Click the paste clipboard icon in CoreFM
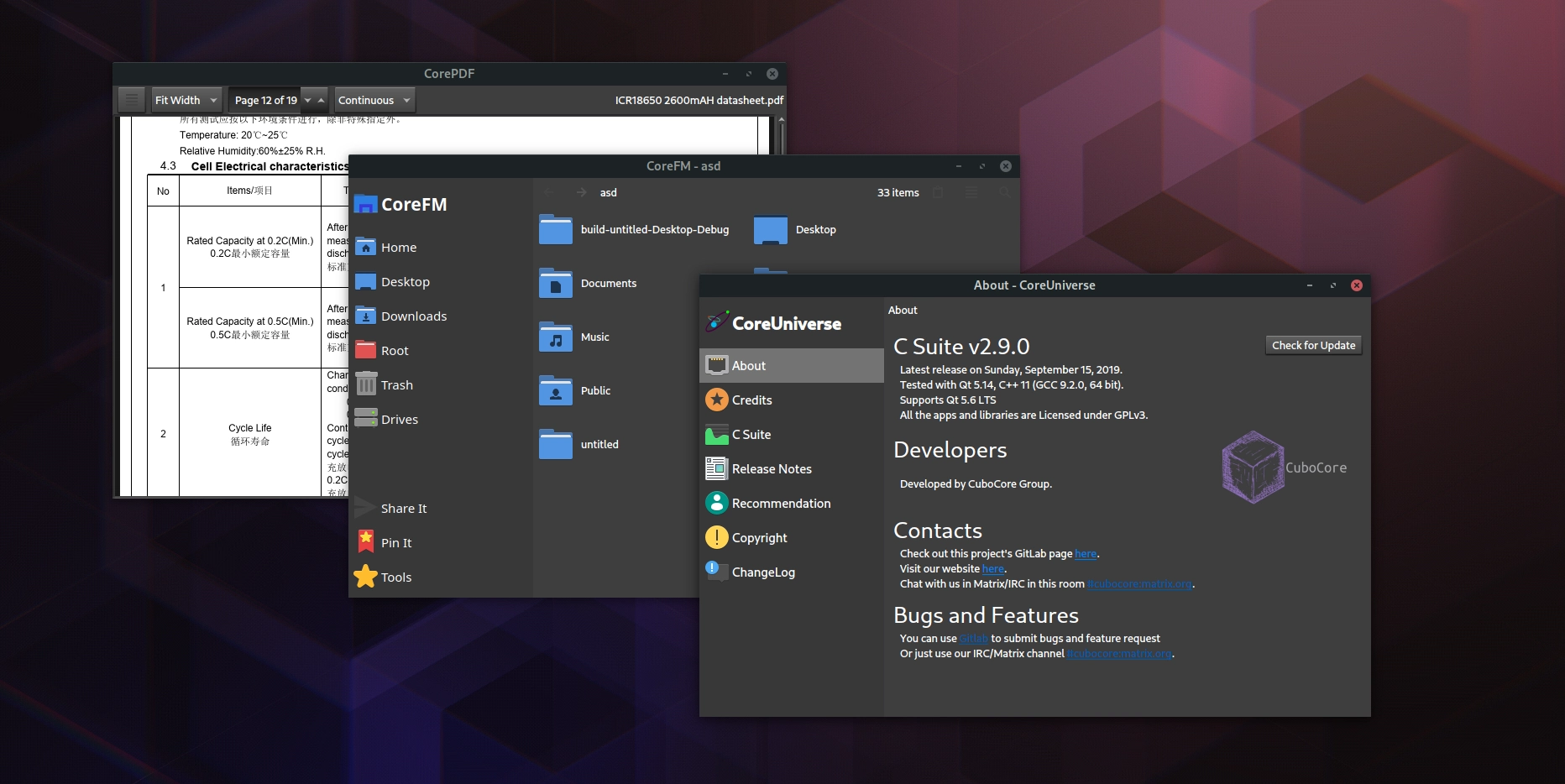The width and height of the screenshot is (1565, 784). pos(938,192)
